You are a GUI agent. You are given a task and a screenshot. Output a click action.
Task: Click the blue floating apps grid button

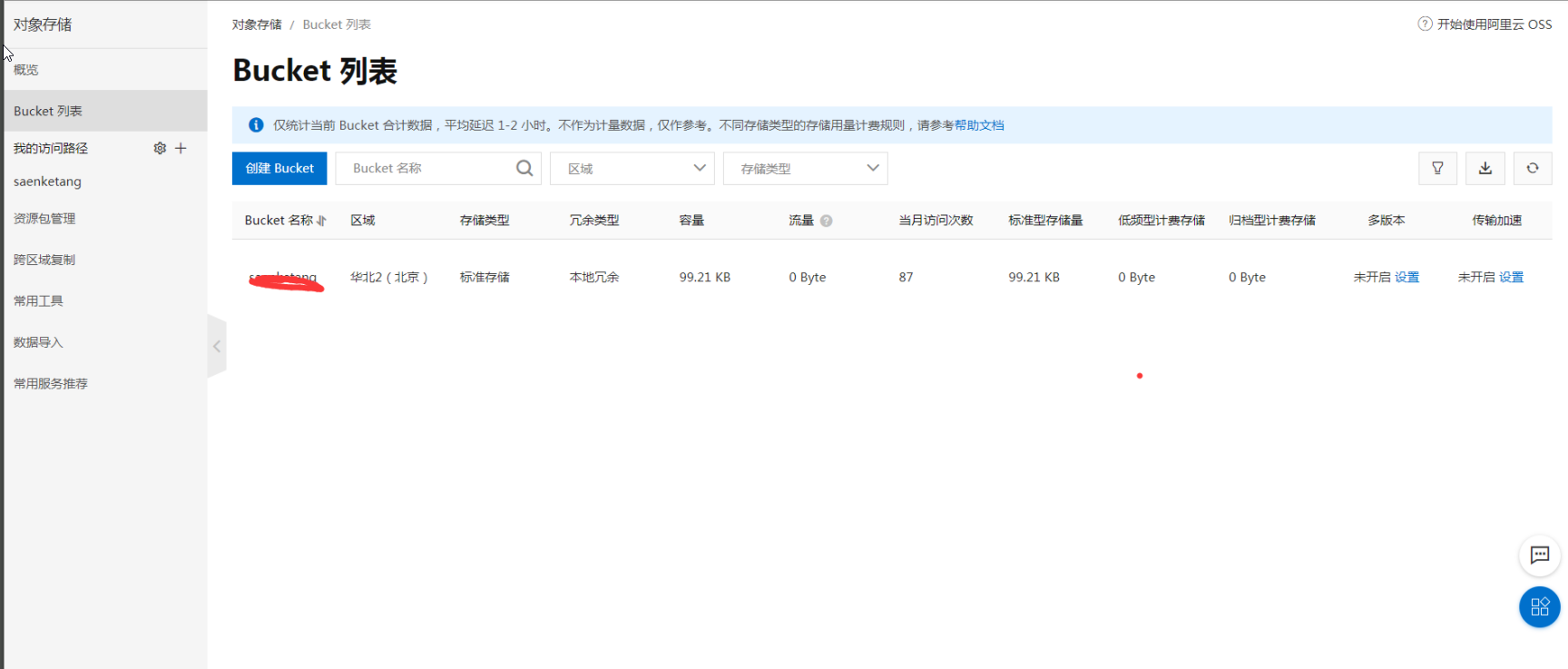pyautogui.click(x=1539, y=607)
